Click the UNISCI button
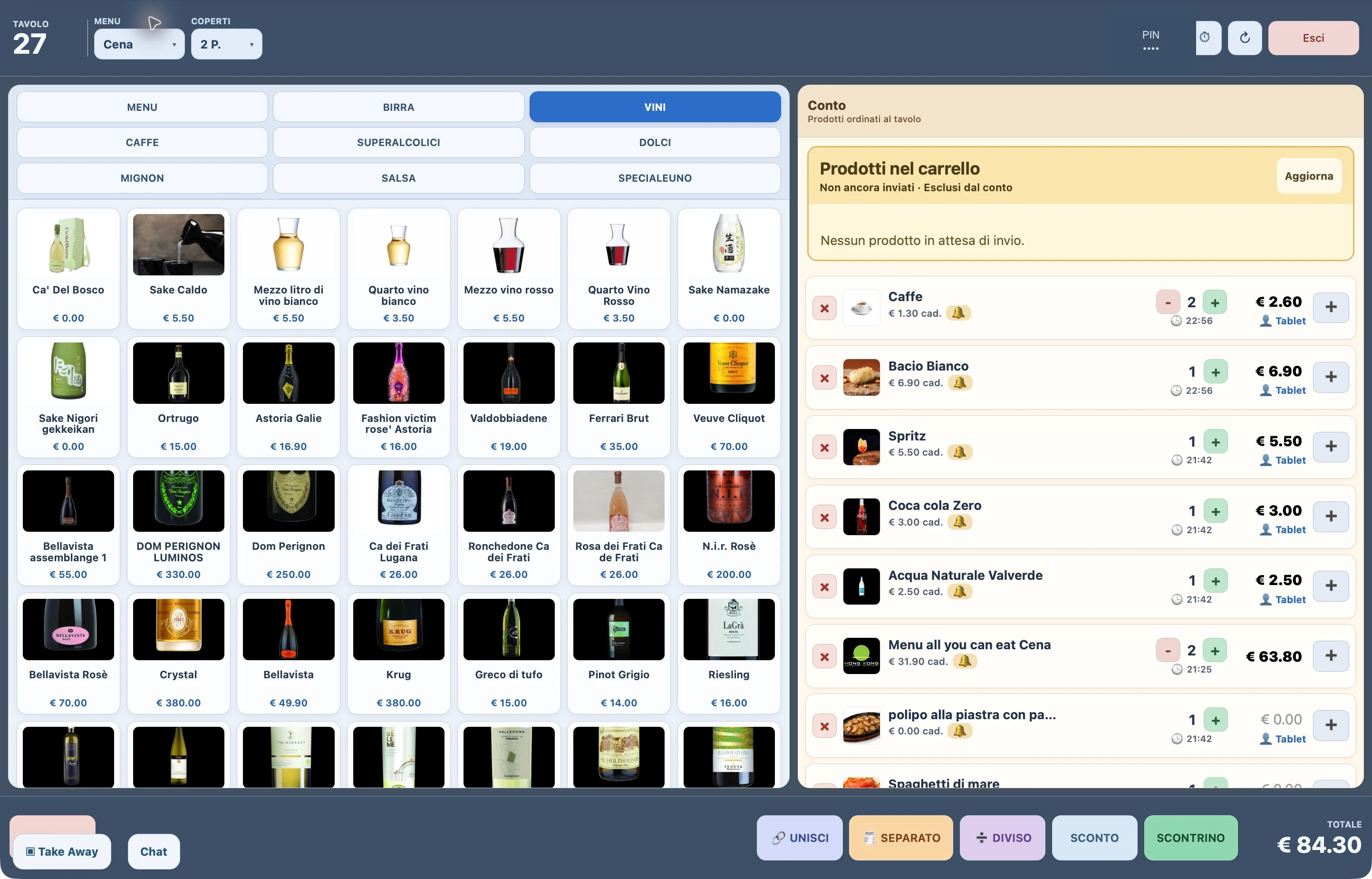Screen dimensions: 1372x879 pyautogui.click(x=799, y=837)
